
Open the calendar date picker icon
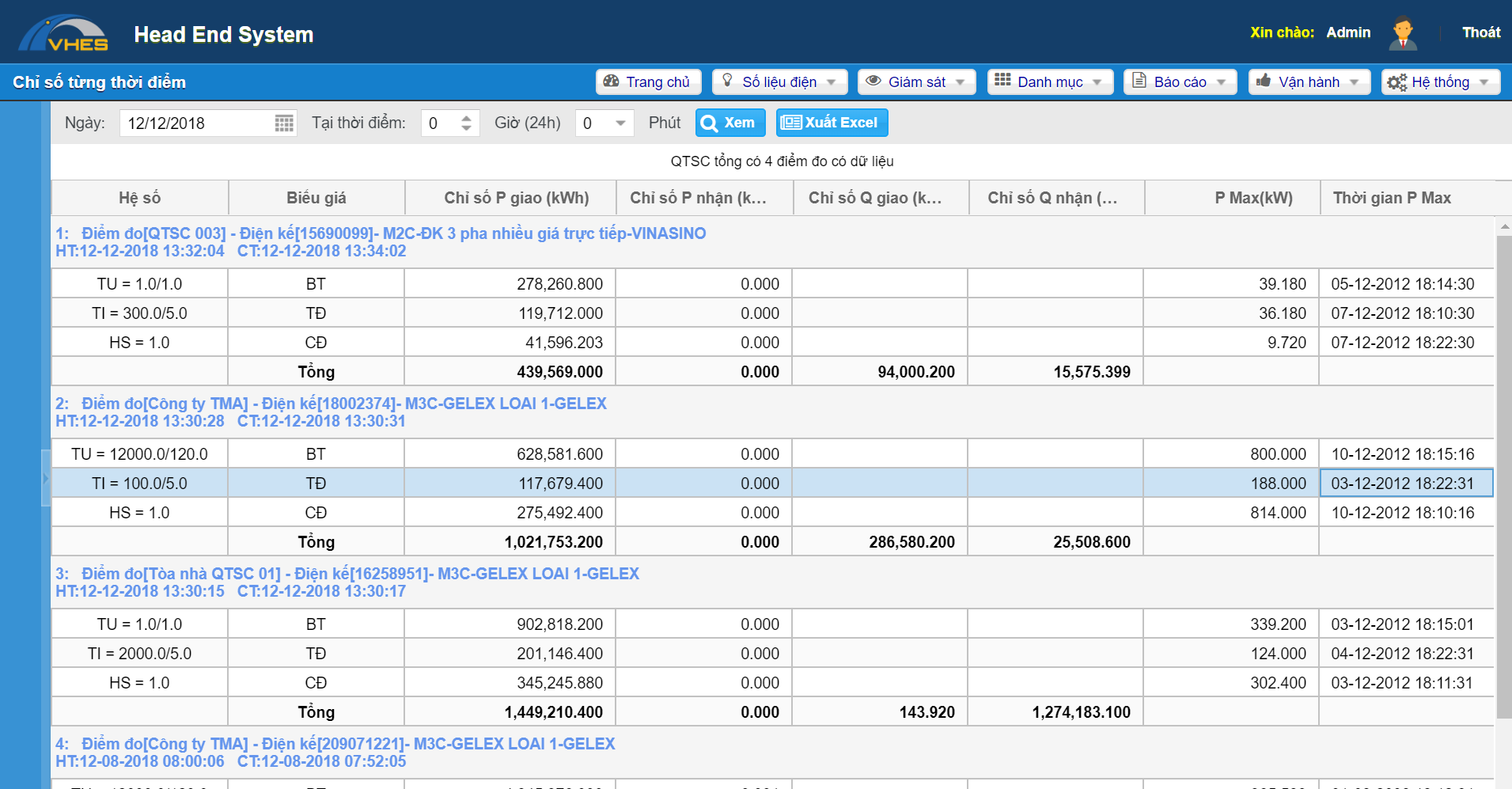click(284, 123)
